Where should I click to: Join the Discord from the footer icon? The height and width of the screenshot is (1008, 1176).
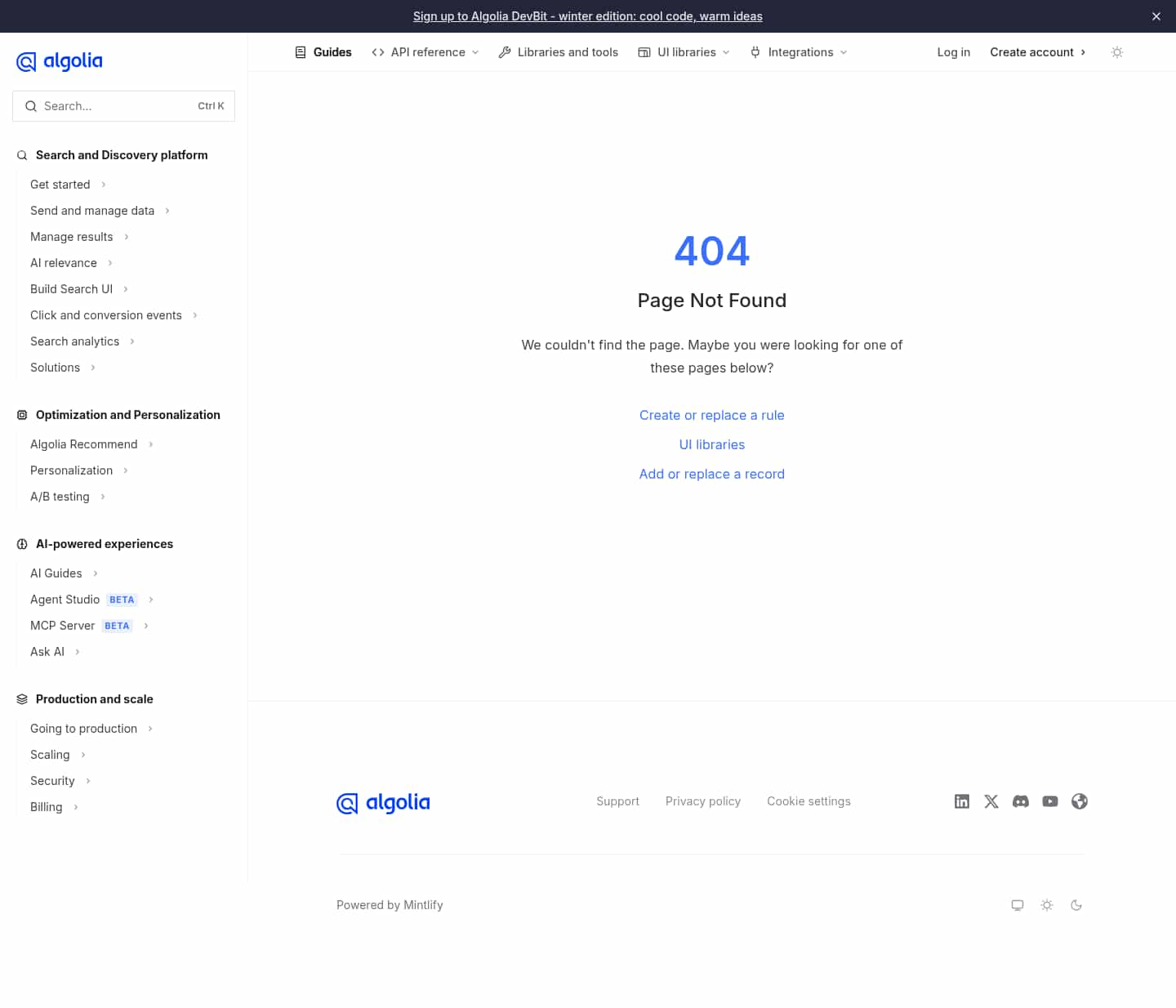tap(1021, 801)
